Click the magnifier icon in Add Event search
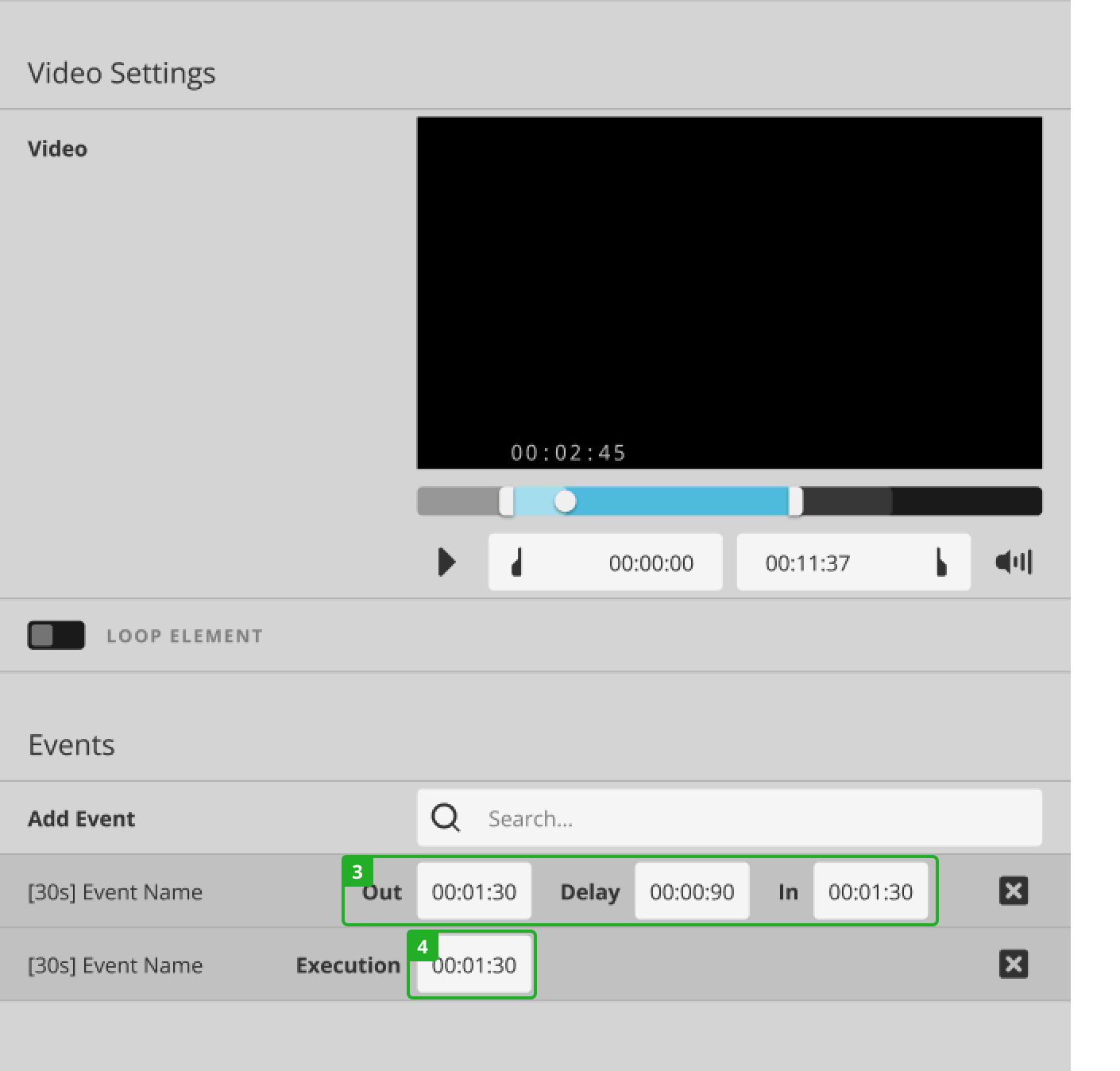This screenshot has width=1120, height=1071. coord(446,818)
